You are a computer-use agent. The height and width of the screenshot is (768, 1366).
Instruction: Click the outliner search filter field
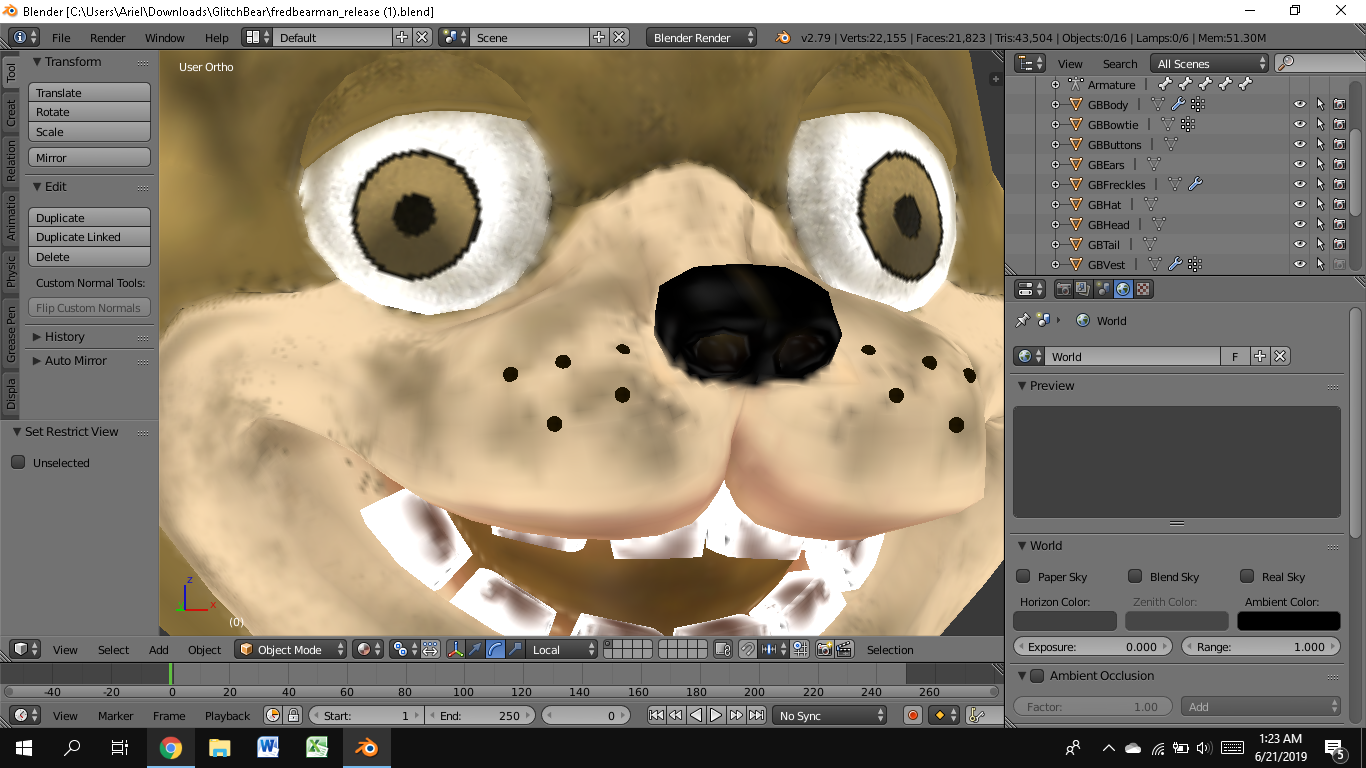[1319, 63]
